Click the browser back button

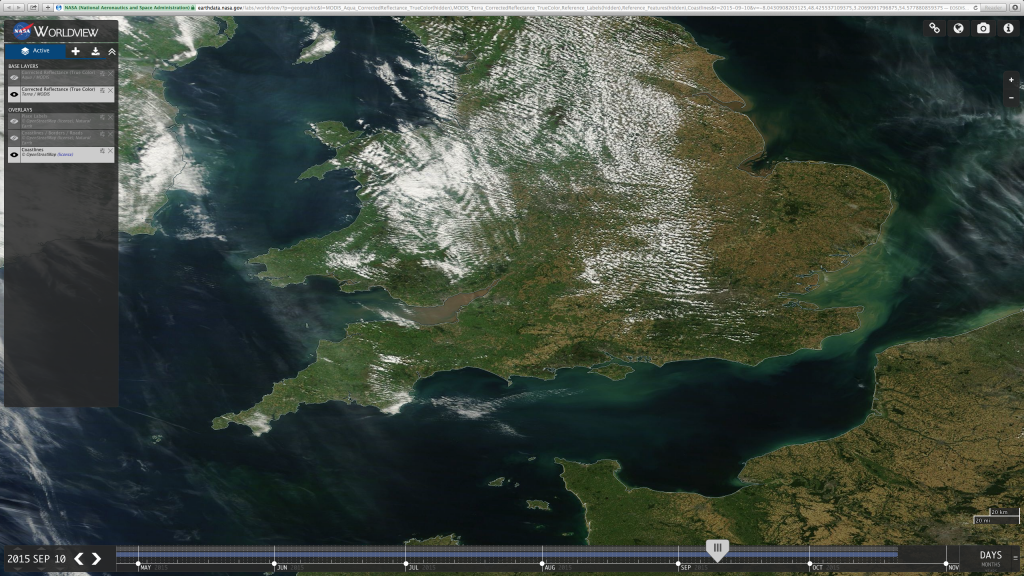8,7
